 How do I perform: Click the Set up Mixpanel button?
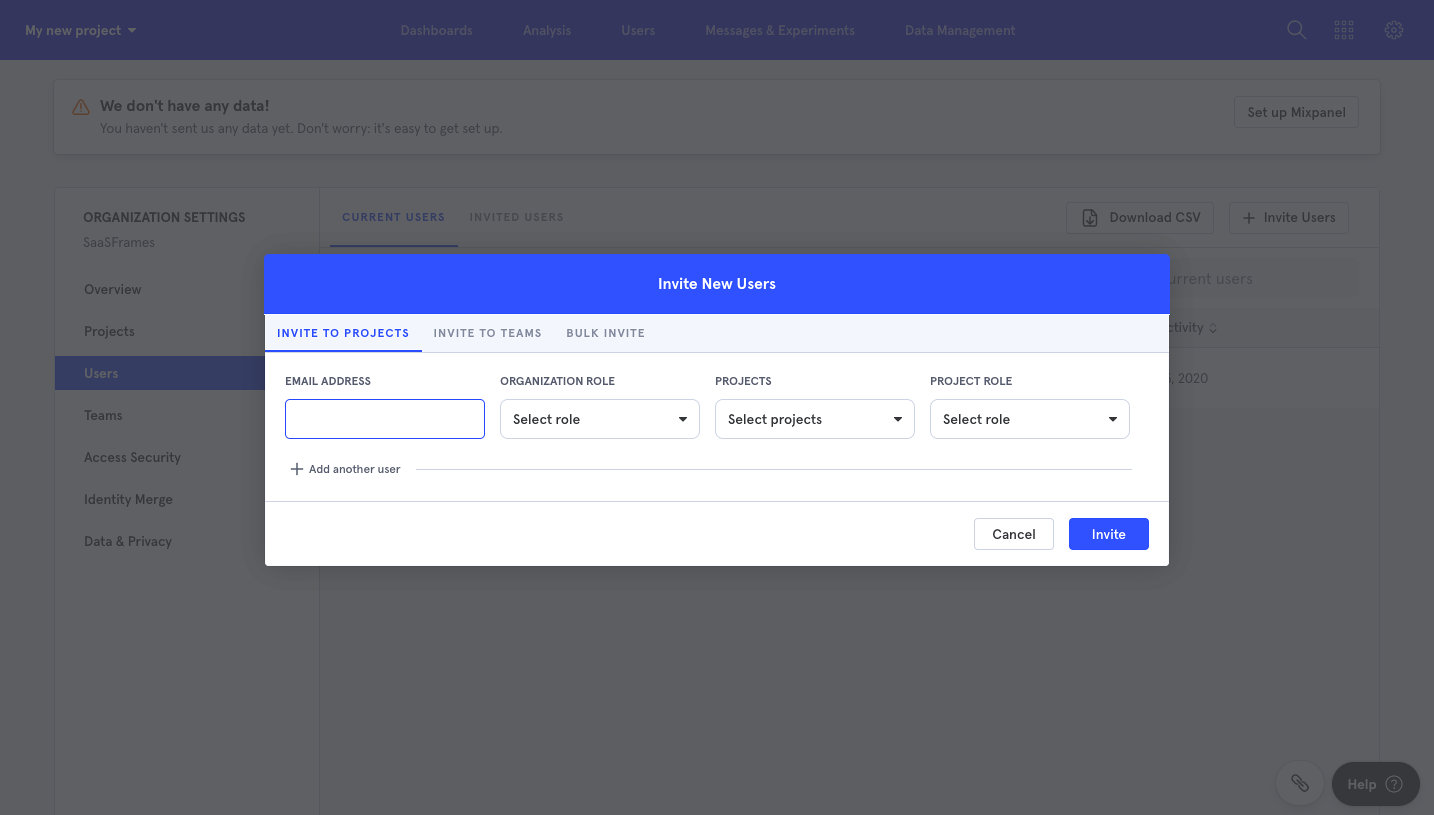pos(1296,112)
